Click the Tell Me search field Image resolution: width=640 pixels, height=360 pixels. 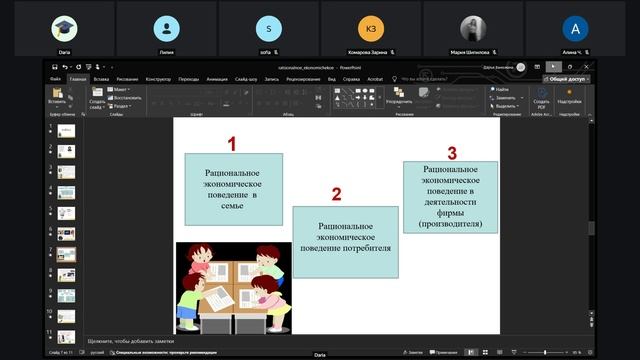coord(424,79)
